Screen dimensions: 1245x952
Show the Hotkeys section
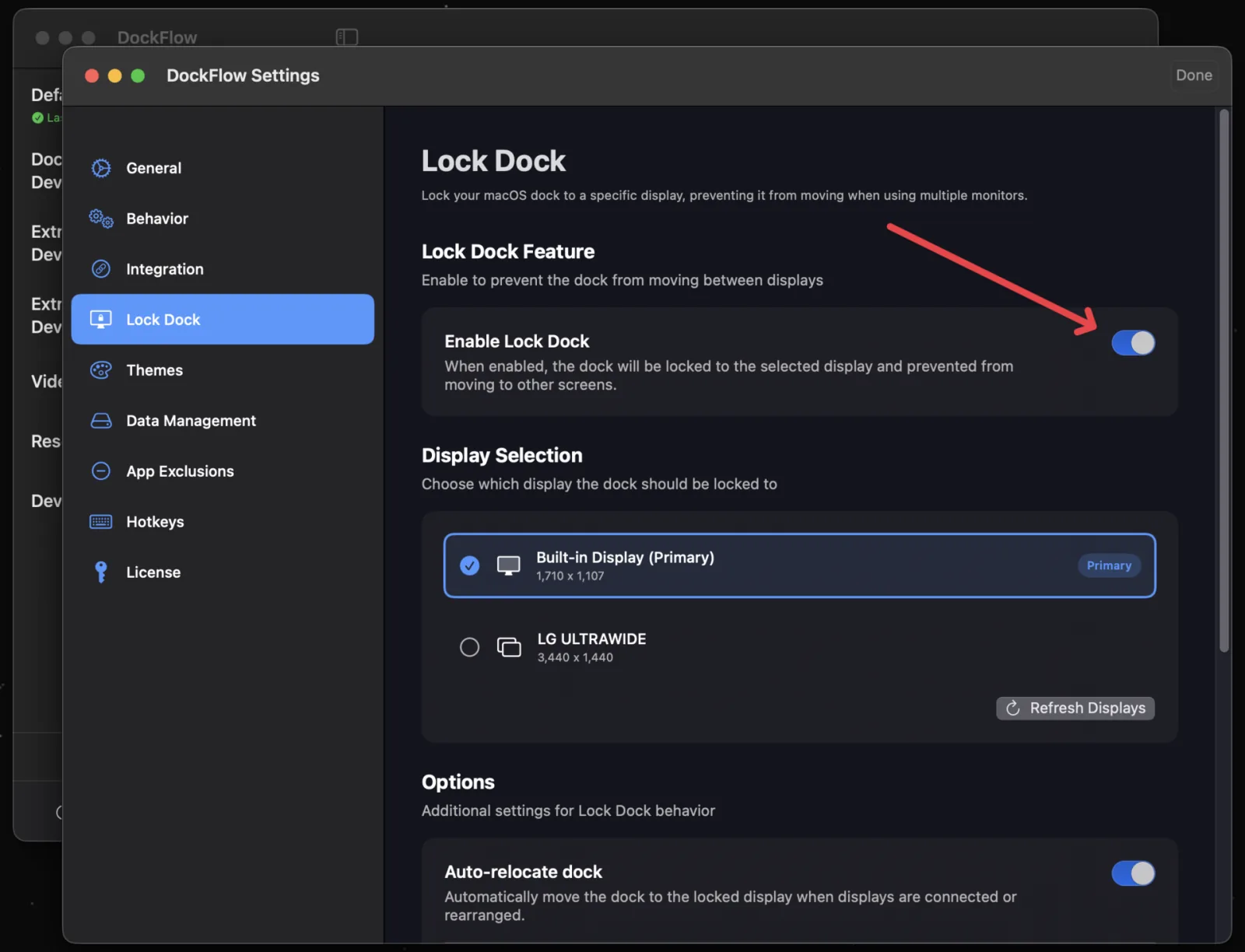tap(223, 522)
